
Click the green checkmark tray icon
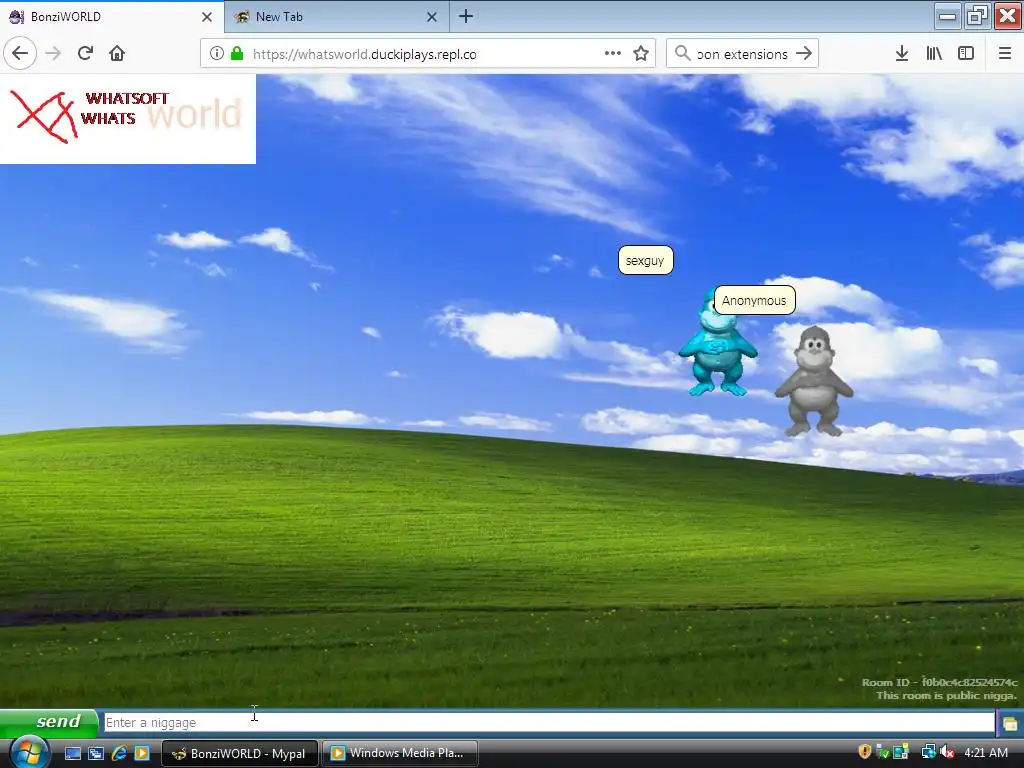click(882, 752)
